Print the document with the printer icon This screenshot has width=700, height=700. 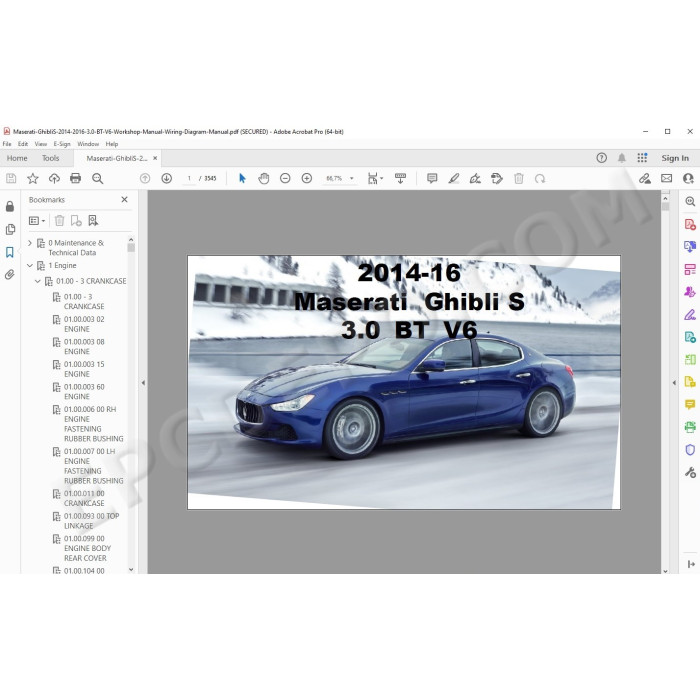tap(75, 179)
